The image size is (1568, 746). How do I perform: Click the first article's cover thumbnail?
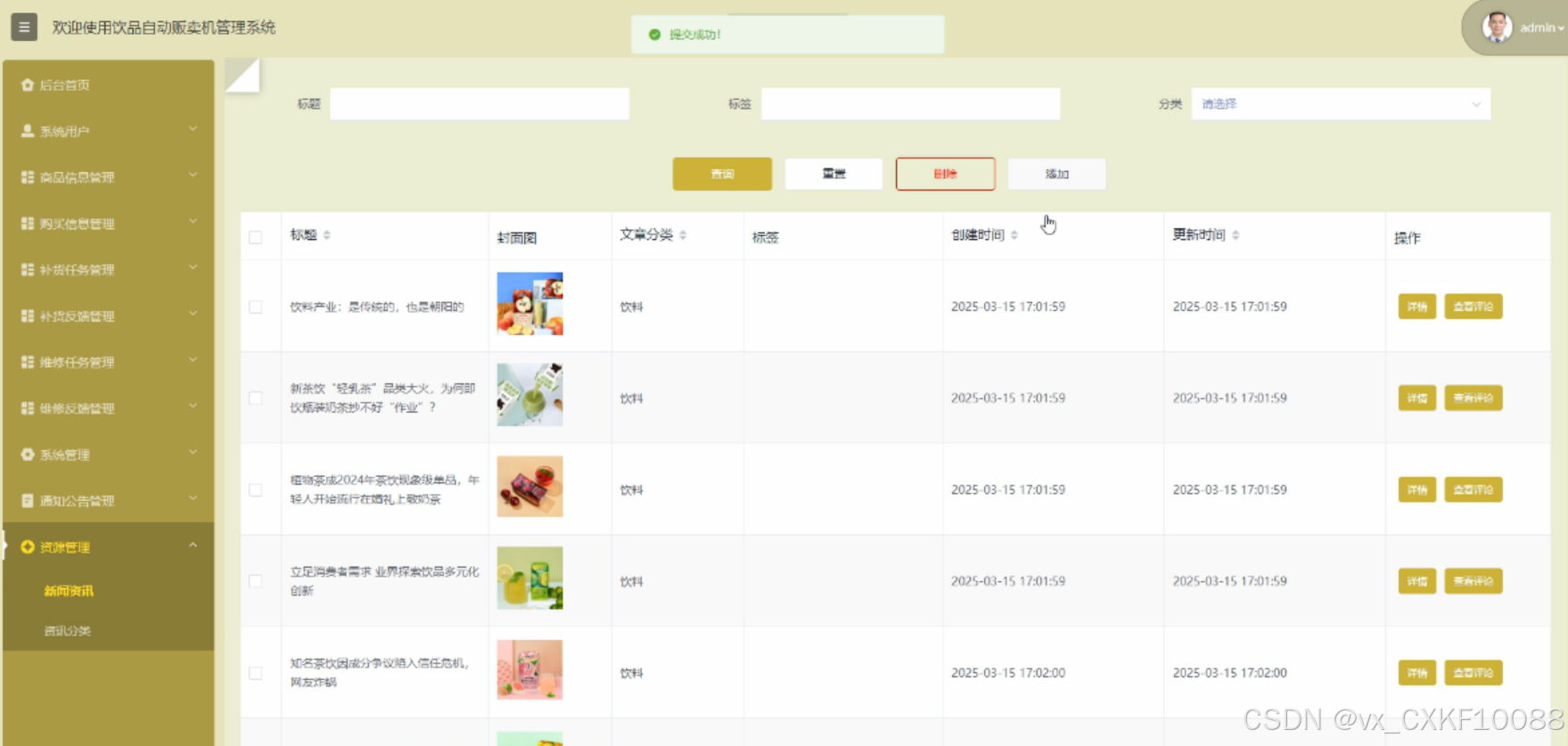point(530,304)
